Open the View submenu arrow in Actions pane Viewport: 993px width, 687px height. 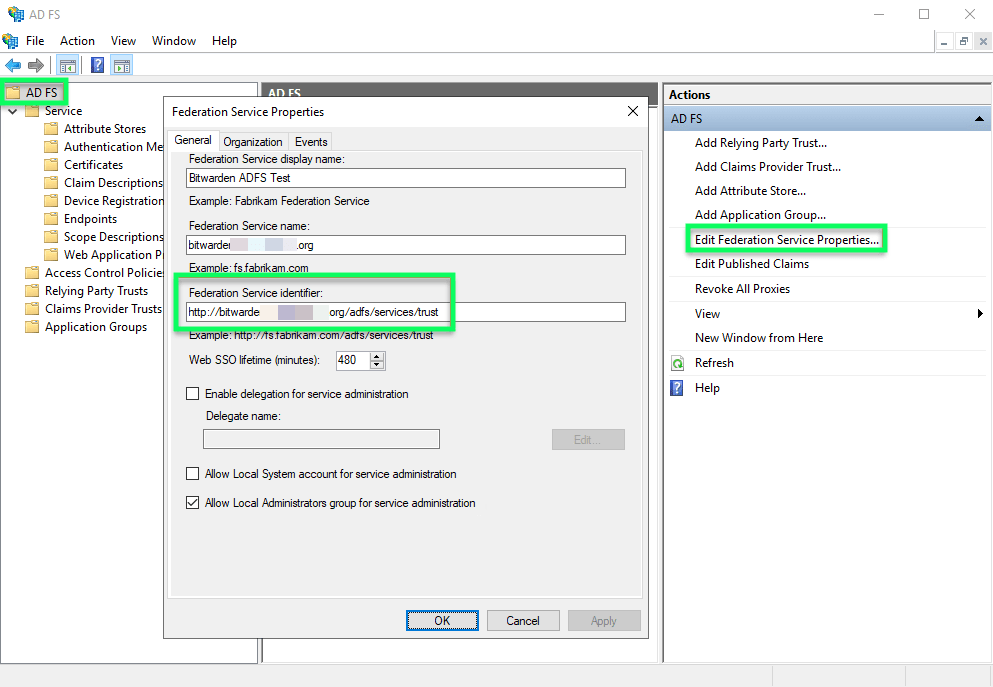pos(979,313)
